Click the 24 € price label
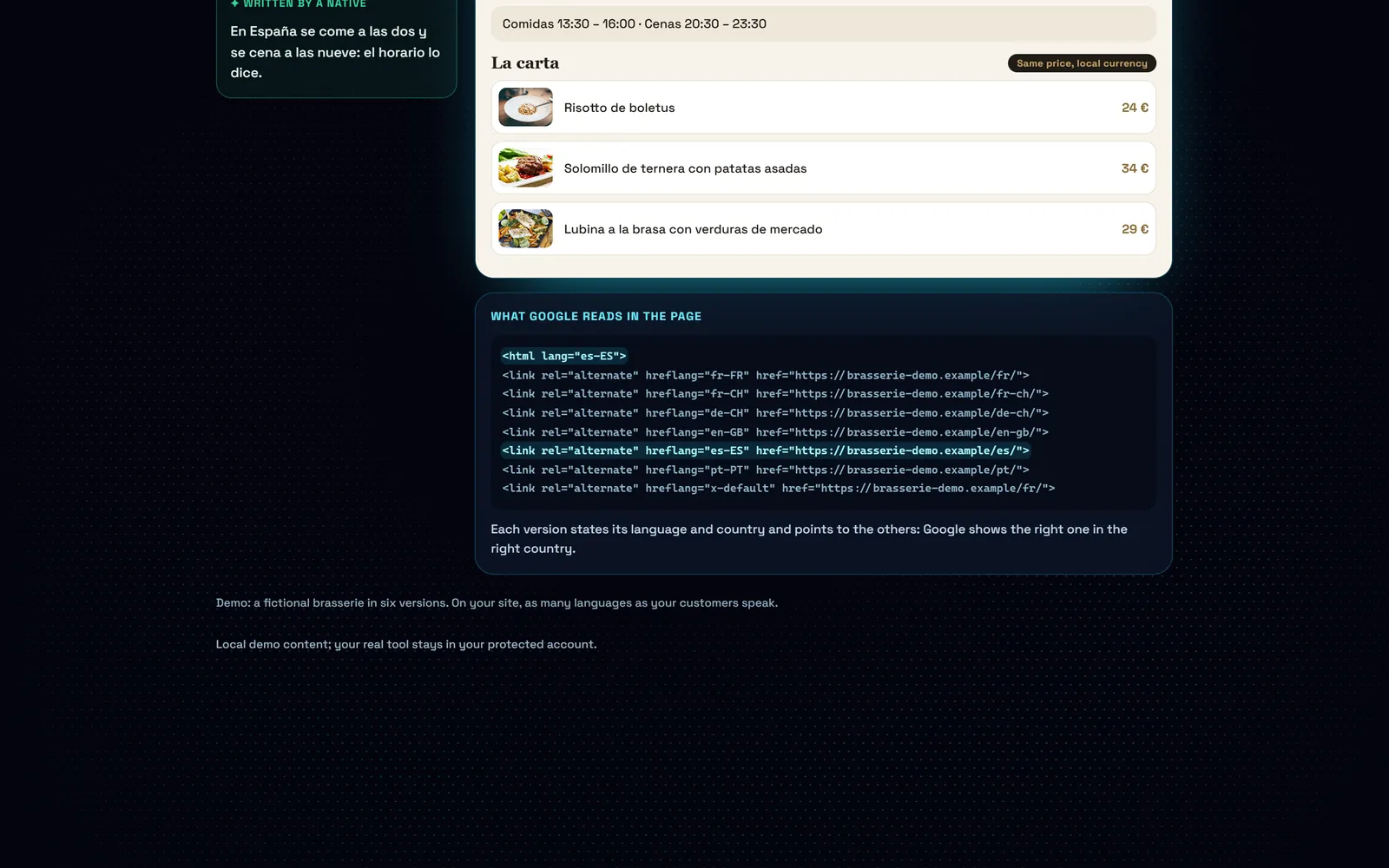The height and width of the screenshot is (868, 1389). 1135,108
